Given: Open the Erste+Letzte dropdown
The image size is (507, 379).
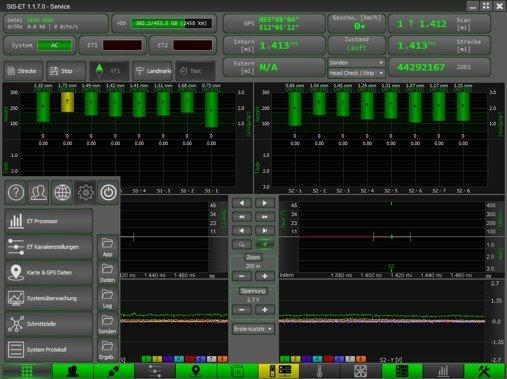Looking at the screenshot, I should click(x=253, y=329).
